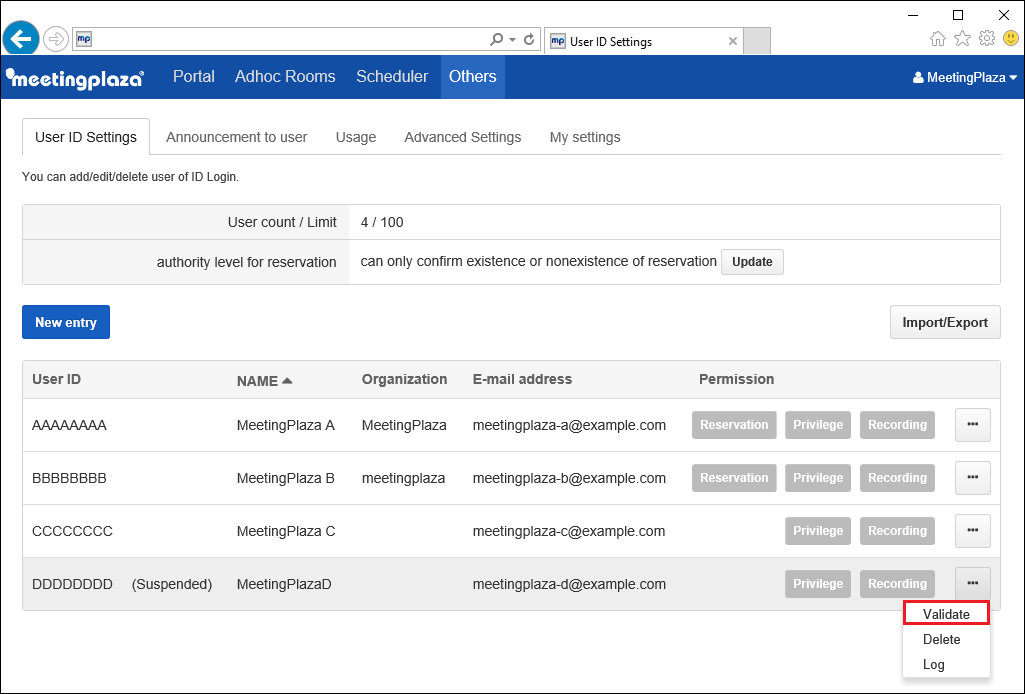
Task: Open favorites with the star icon
Action: point(962,39)
